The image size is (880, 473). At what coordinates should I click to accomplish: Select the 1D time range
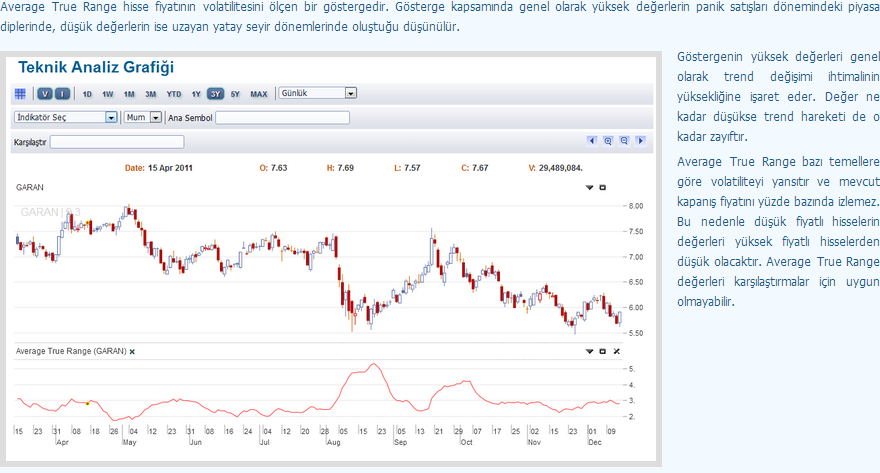click(x=87, y=94)
